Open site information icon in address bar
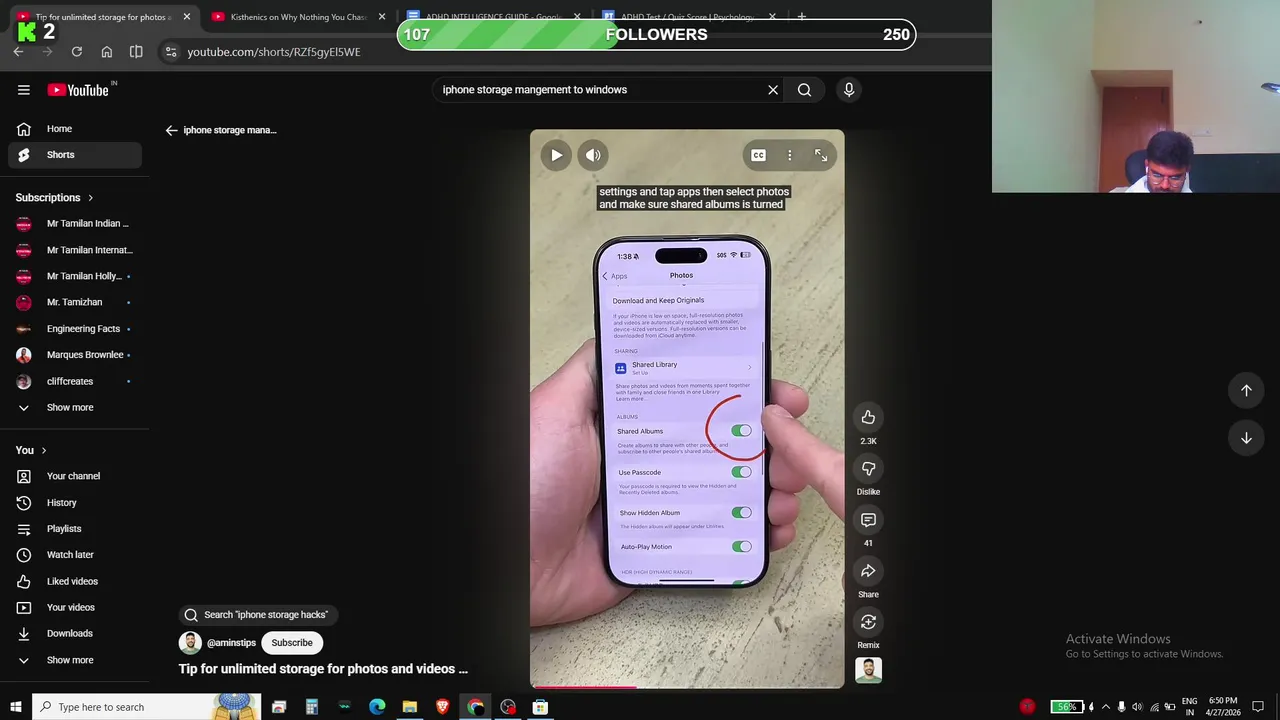1280x720 pixels. [x=171, y=52]
